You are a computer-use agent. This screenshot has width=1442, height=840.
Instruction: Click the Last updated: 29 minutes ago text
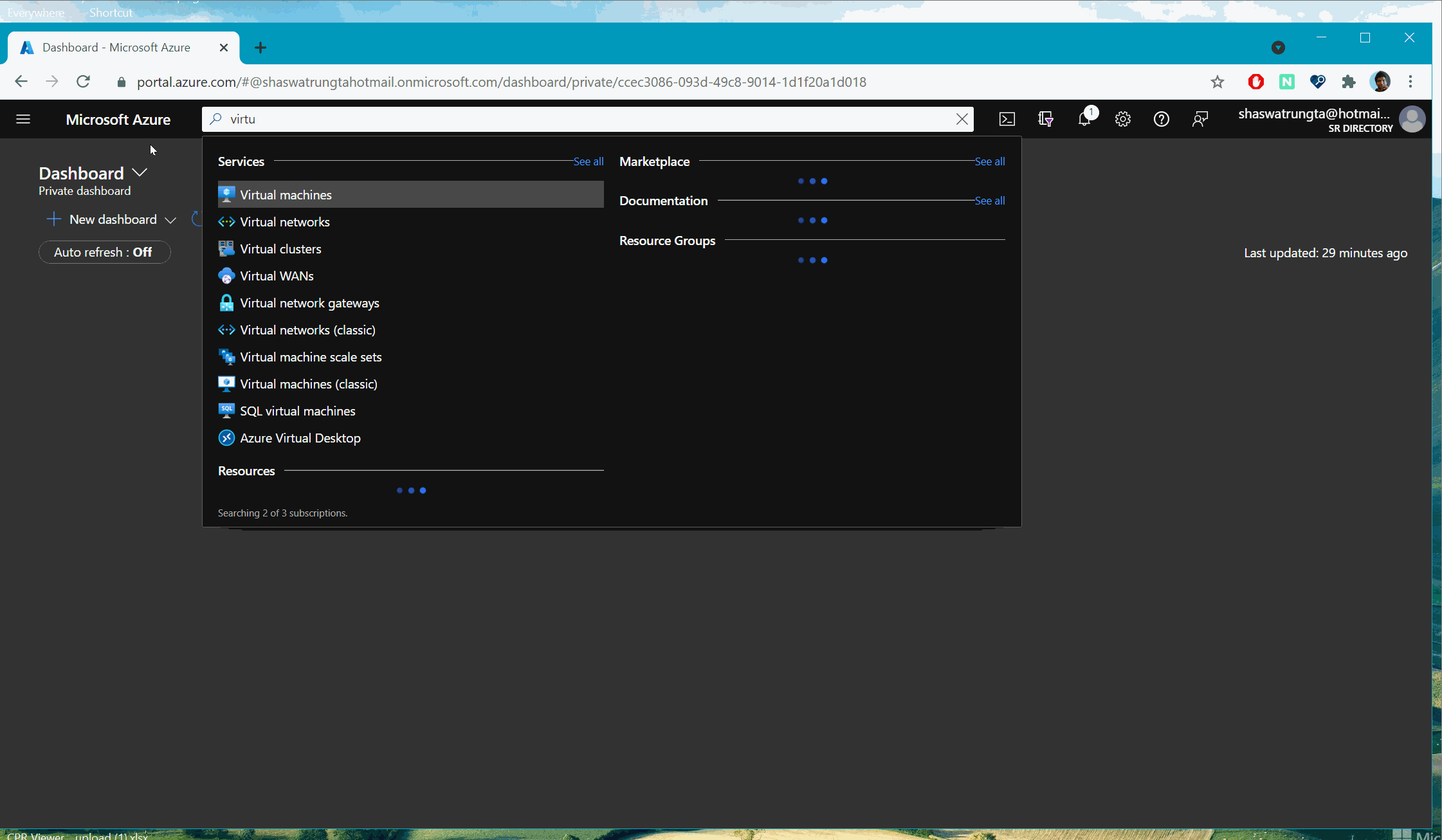tap(1326, 253)
